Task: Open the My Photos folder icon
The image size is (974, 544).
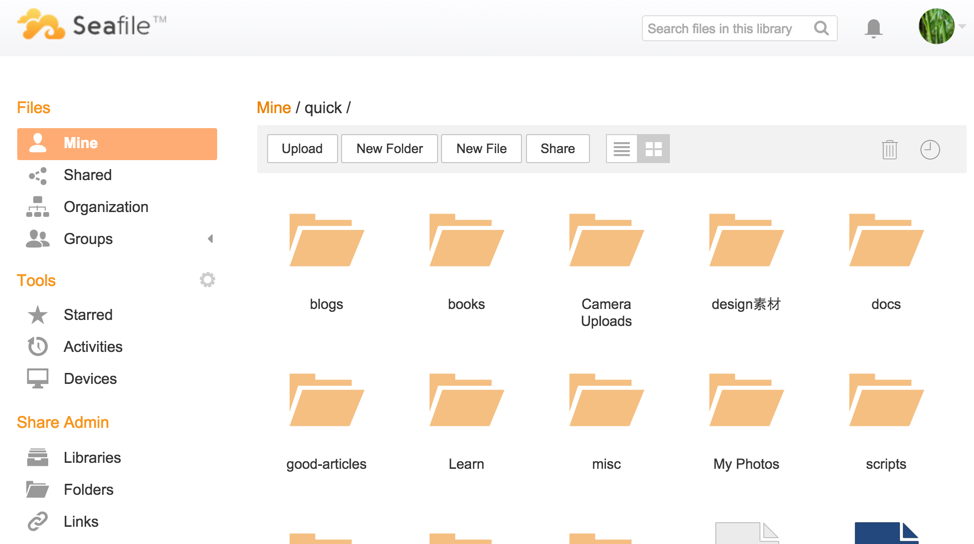Action: pyautogui.click(x=746, y=400)
